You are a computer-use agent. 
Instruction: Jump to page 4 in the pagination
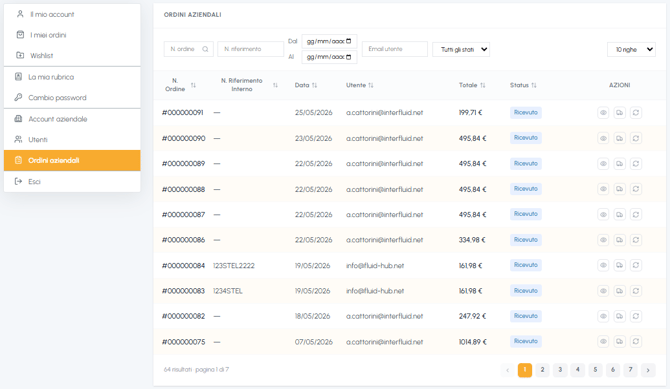click(x=577, y=370)
